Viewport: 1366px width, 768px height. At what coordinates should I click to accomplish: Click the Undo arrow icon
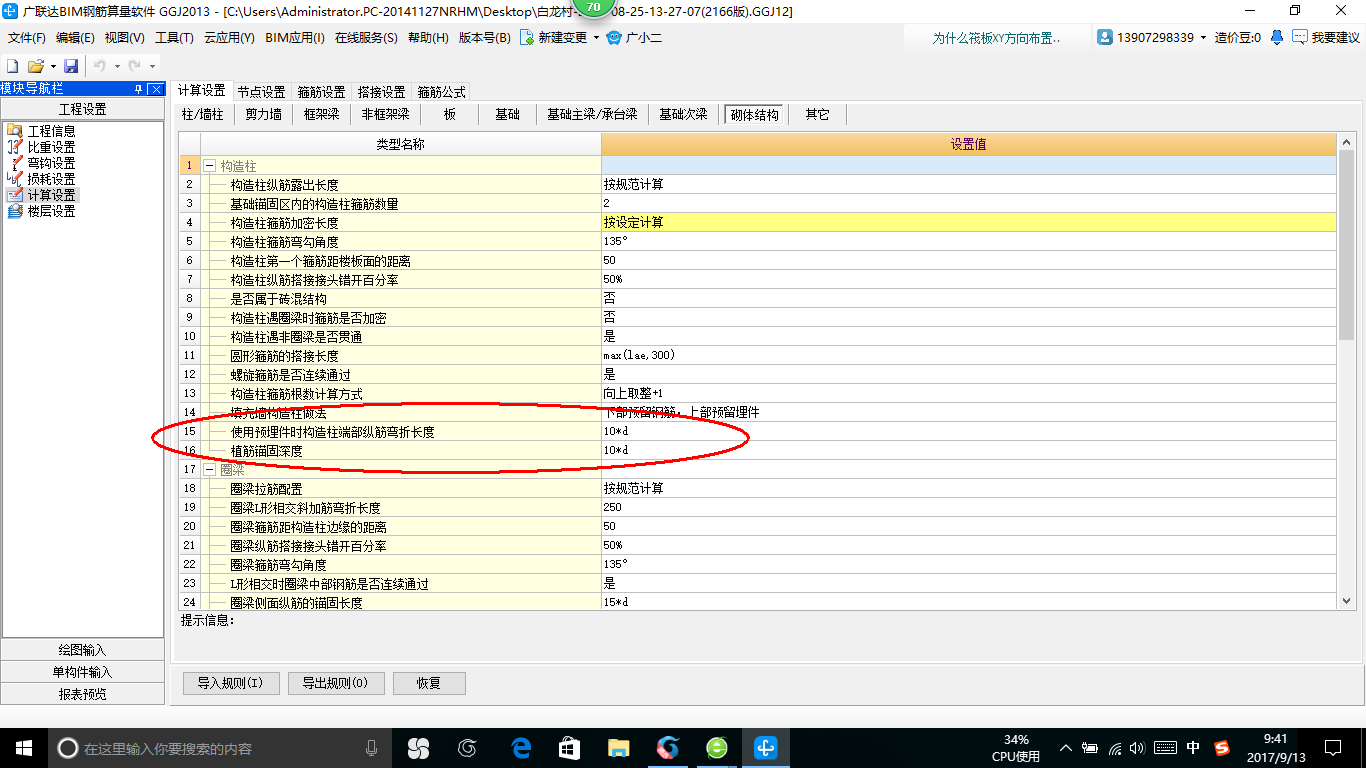[x=100, y=65]
